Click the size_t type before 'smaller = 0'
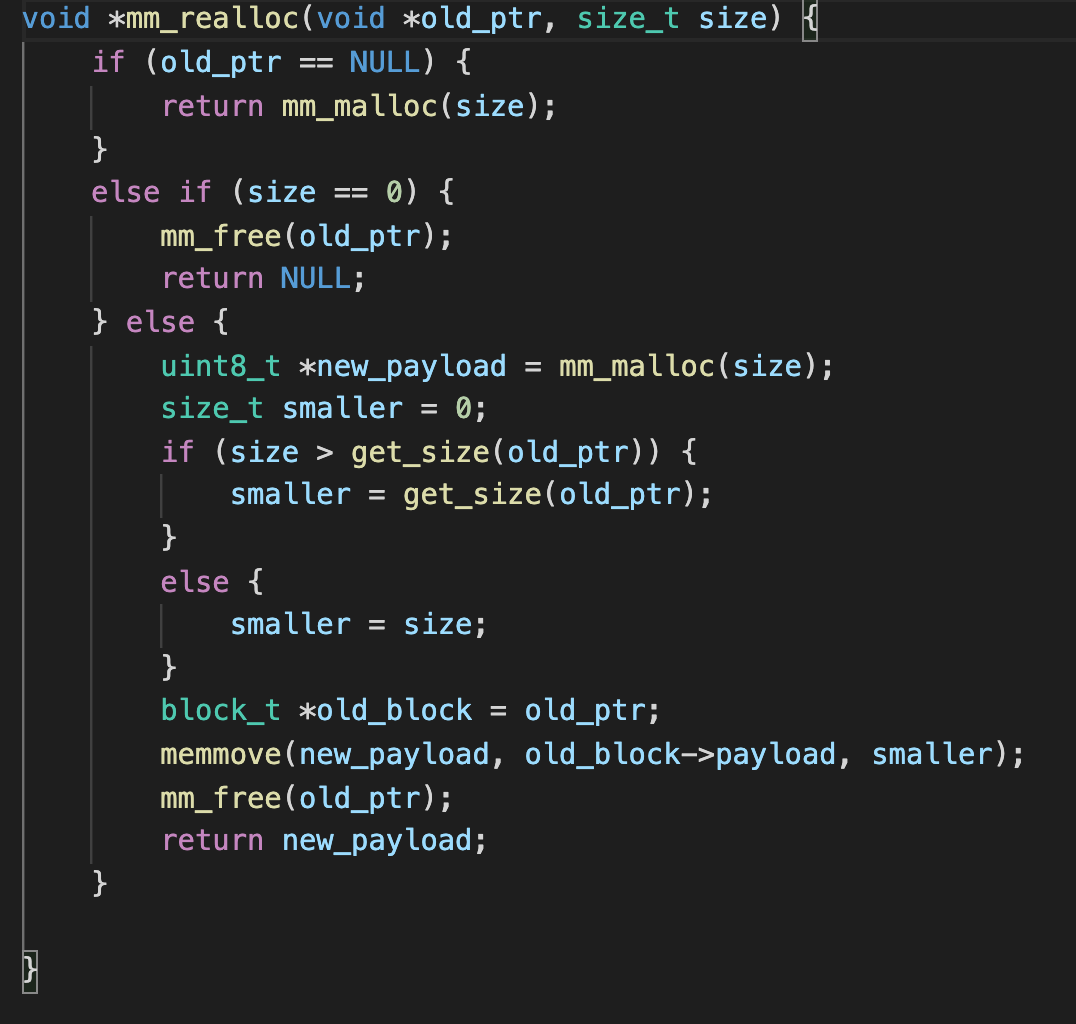The image size is (1076, 1024). [x=212, y=409]
